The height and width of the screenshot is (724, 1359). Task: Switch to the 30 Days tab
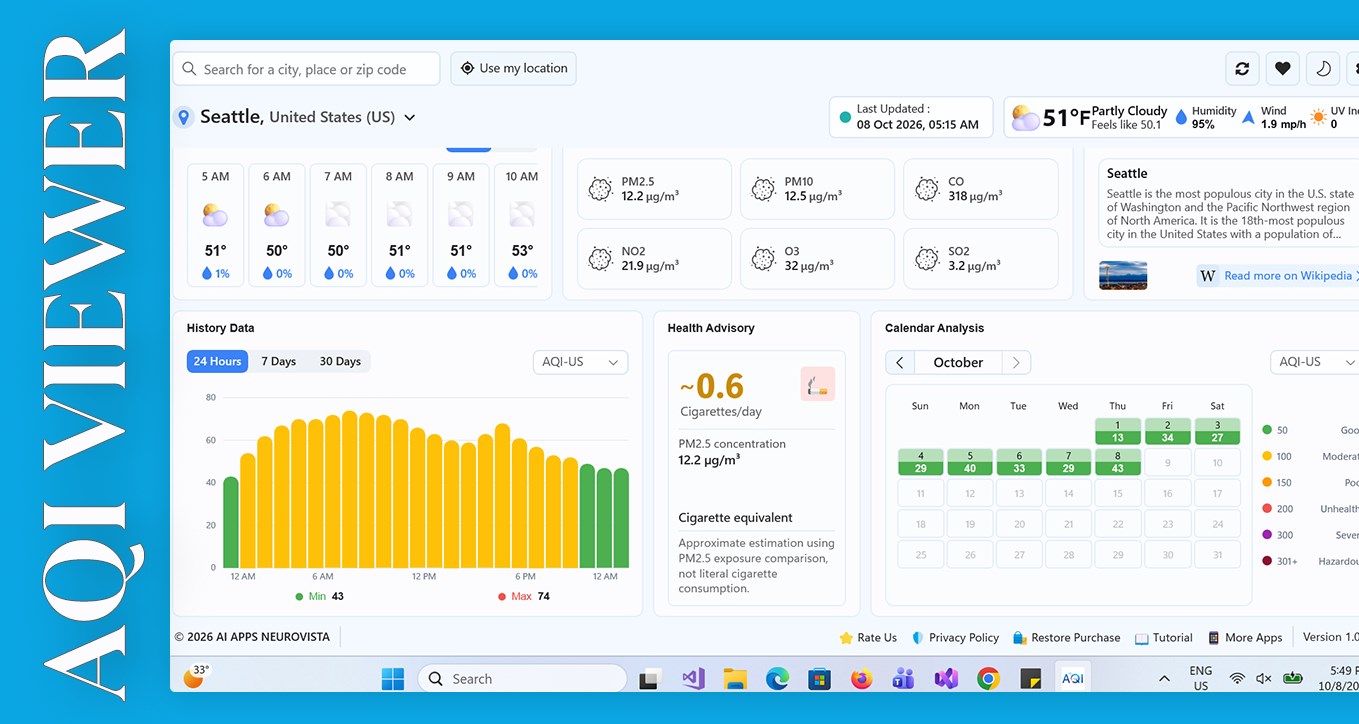click(340, 361)
